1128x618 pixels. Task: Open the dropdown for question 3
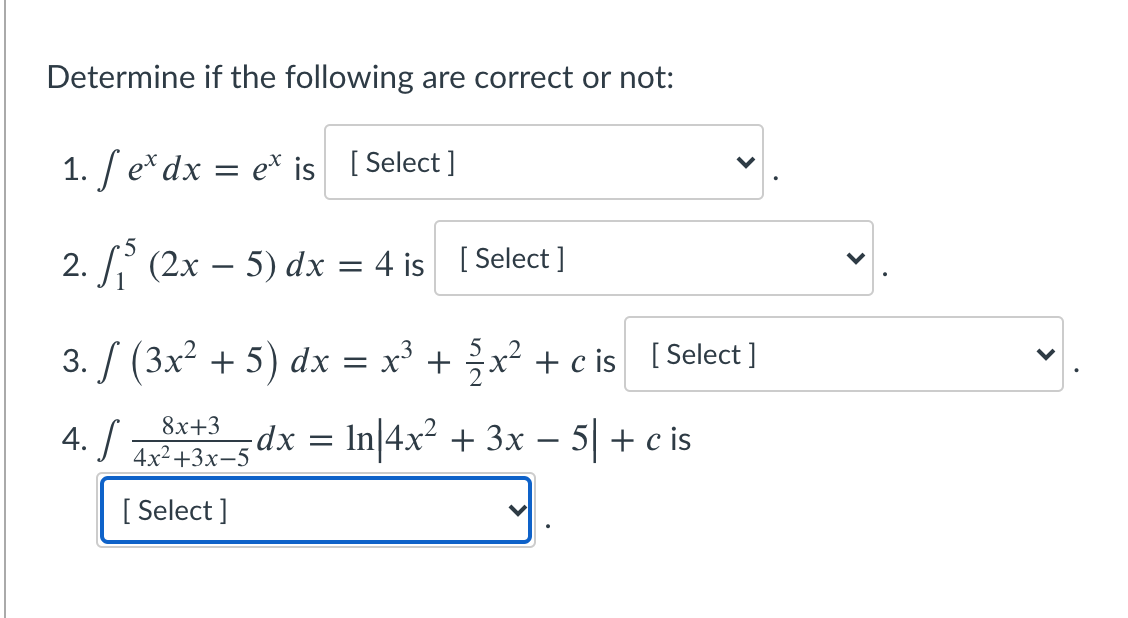click(843, 355)
